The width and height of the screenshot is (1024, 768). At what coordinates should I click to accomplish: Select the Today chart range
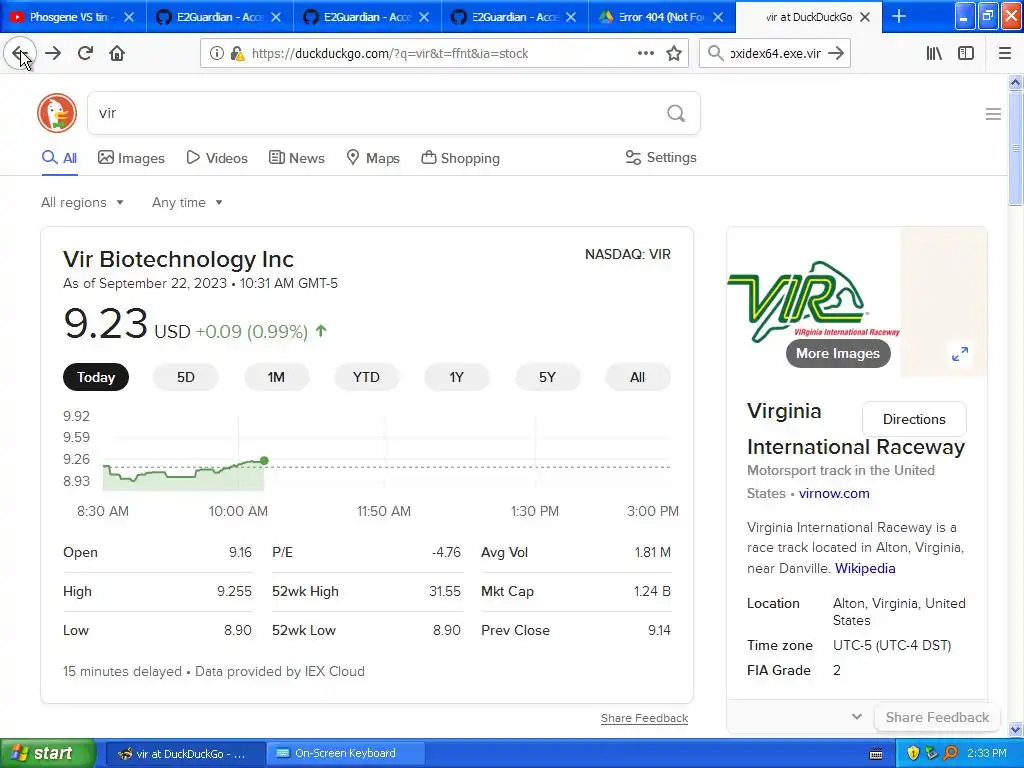click(96, 377)
